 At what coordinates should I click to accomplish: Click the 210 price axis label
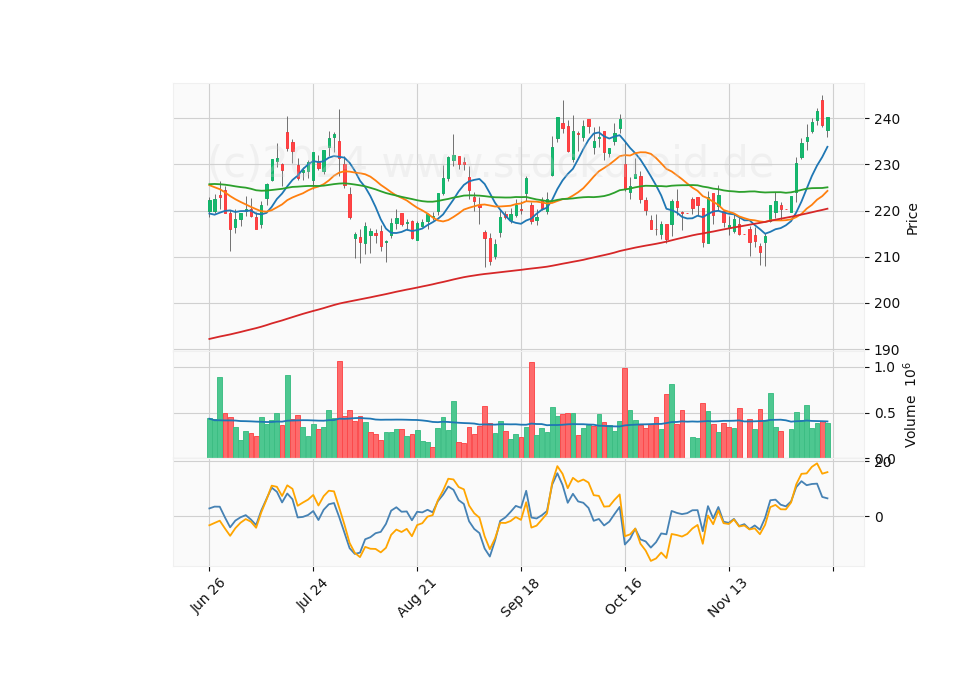tap(887, 257)
